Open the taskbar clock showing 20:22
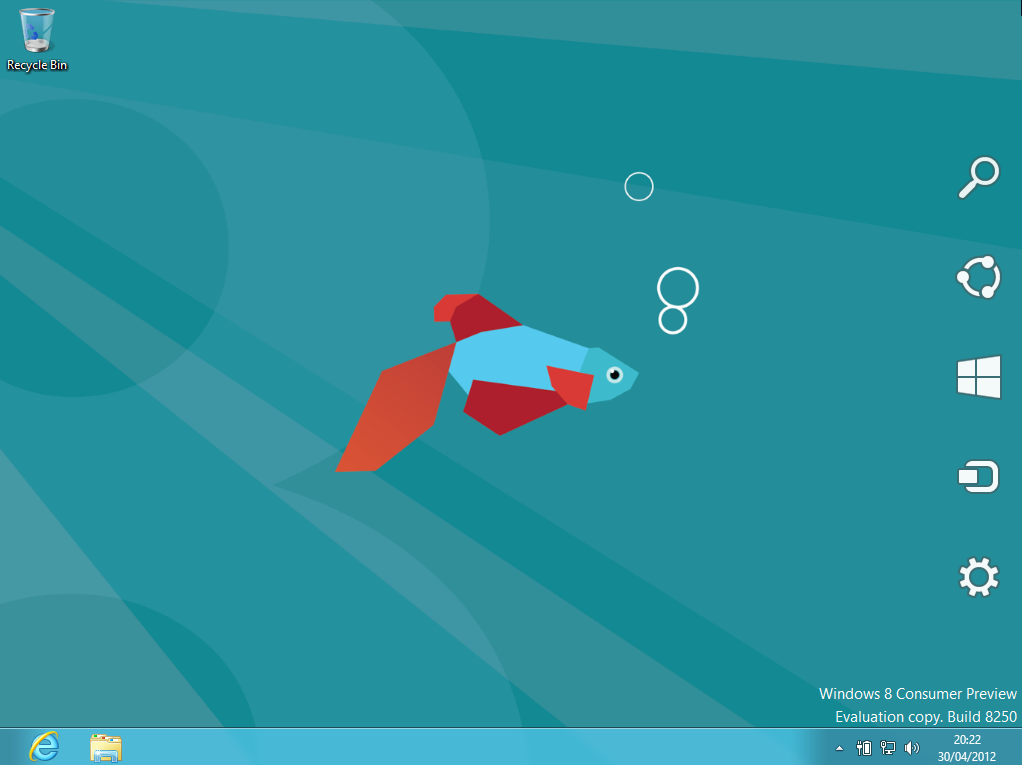The width and height of the screenshot is (1022, 765). (x=967, y=747)
